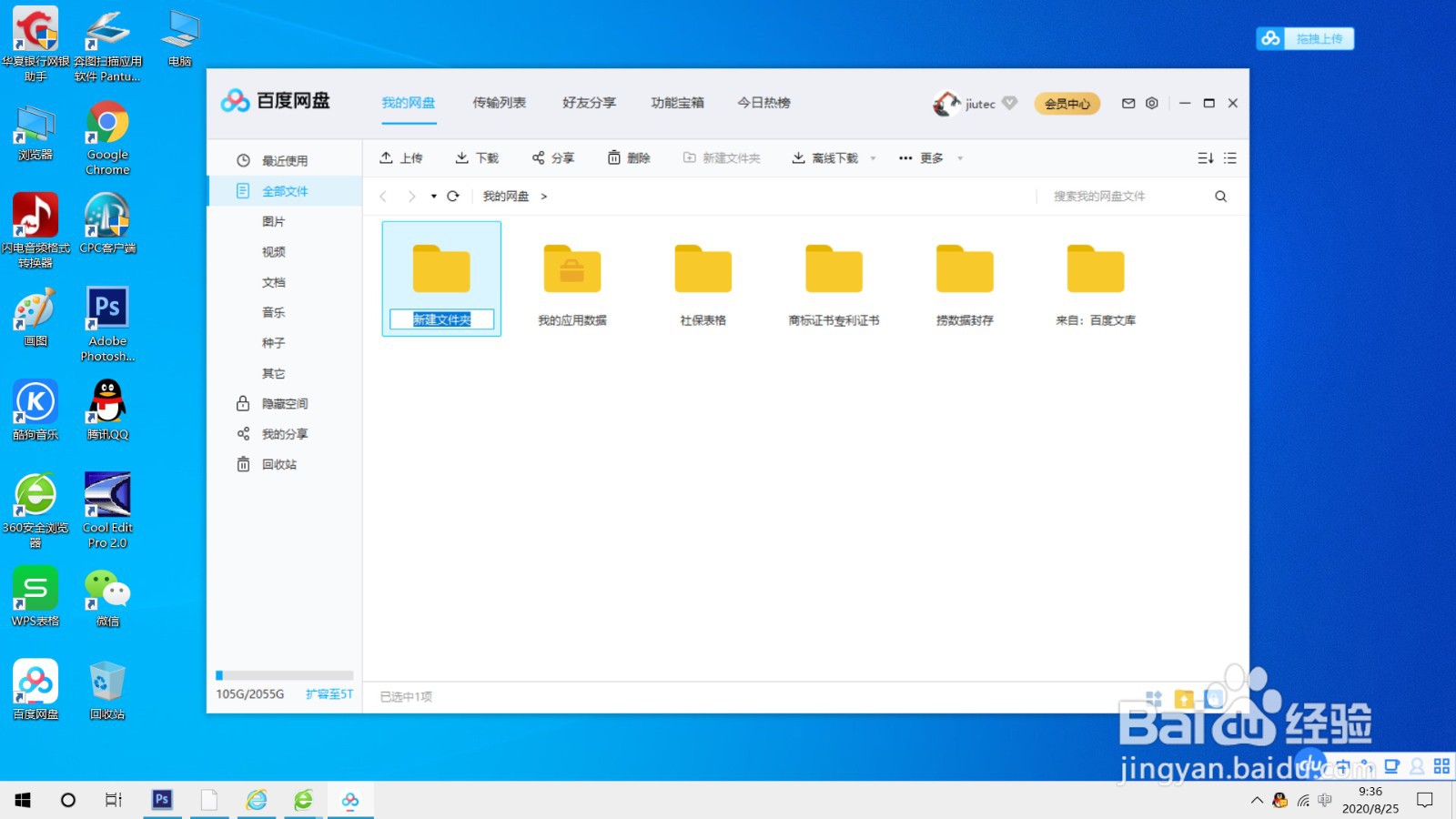Expand the 离线下载 dropdown arrow
The height and width of the screenshot is (819, 1456).
[x=873, y=157]
